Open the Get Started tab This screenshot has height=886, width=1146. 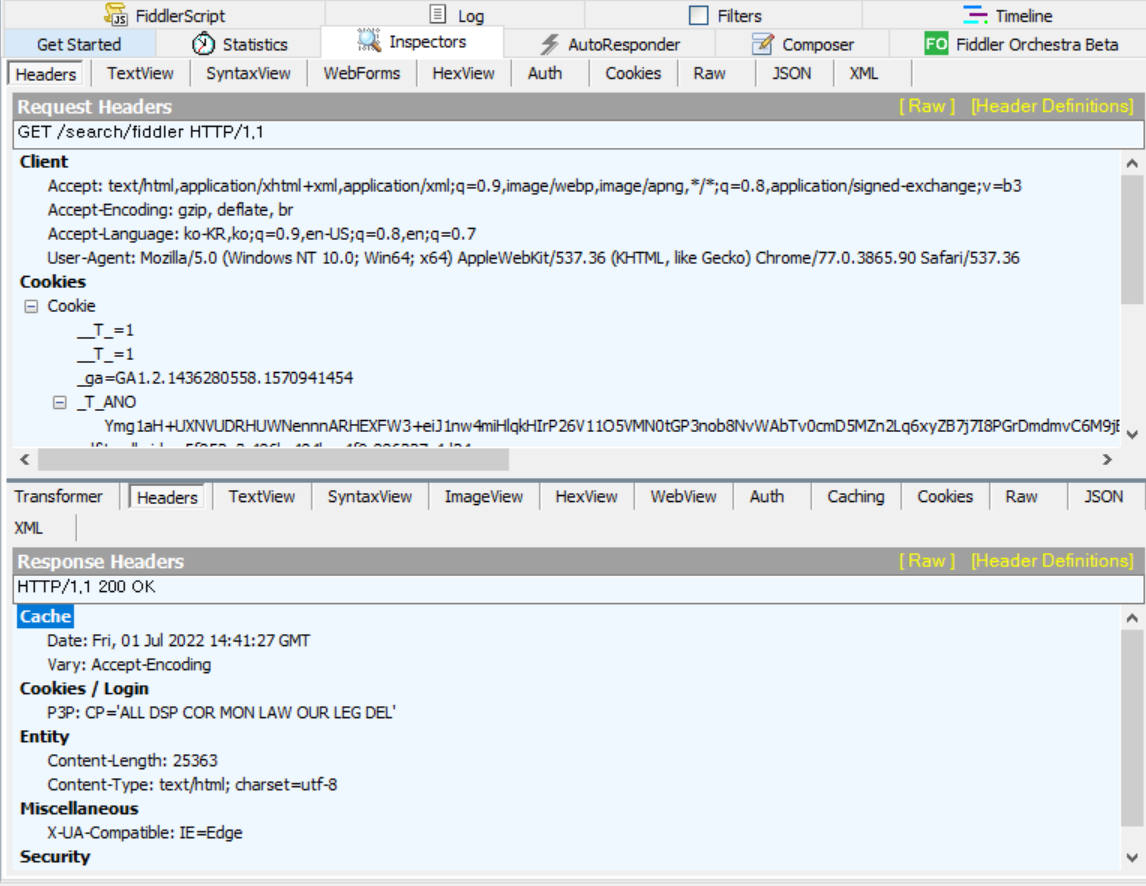[79, 45]
